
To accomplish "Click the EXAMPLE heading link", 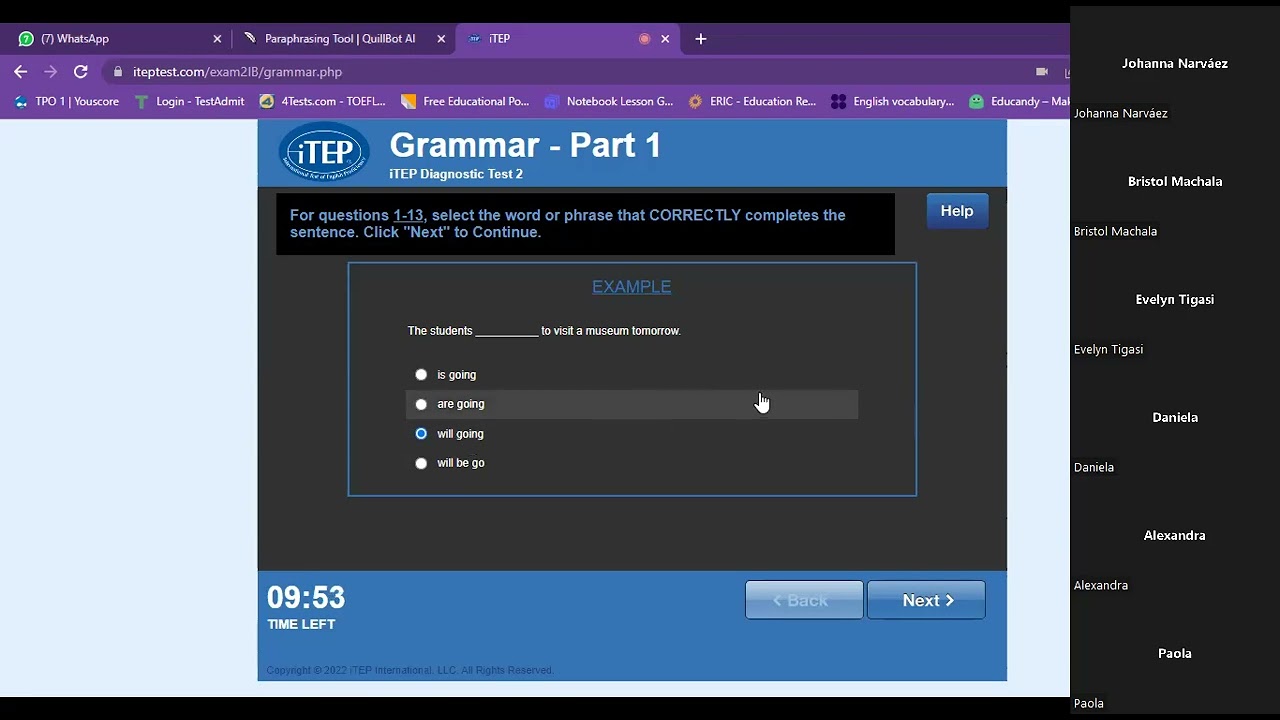I will (x=631, y=287).
